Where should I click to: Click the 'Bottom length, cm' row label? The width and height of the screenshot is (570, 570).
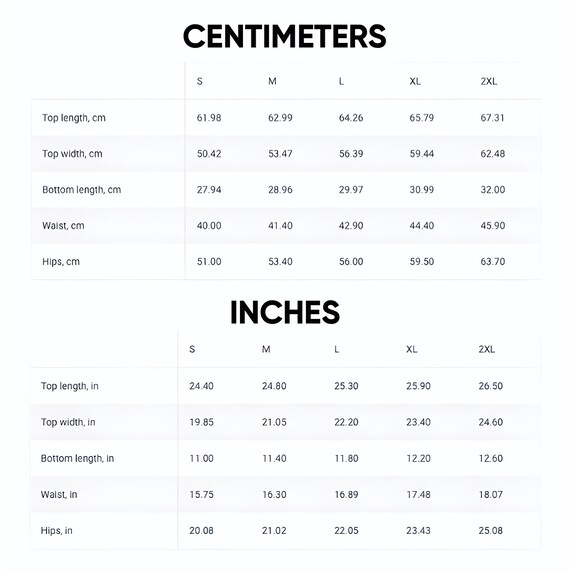coord(81,190)
